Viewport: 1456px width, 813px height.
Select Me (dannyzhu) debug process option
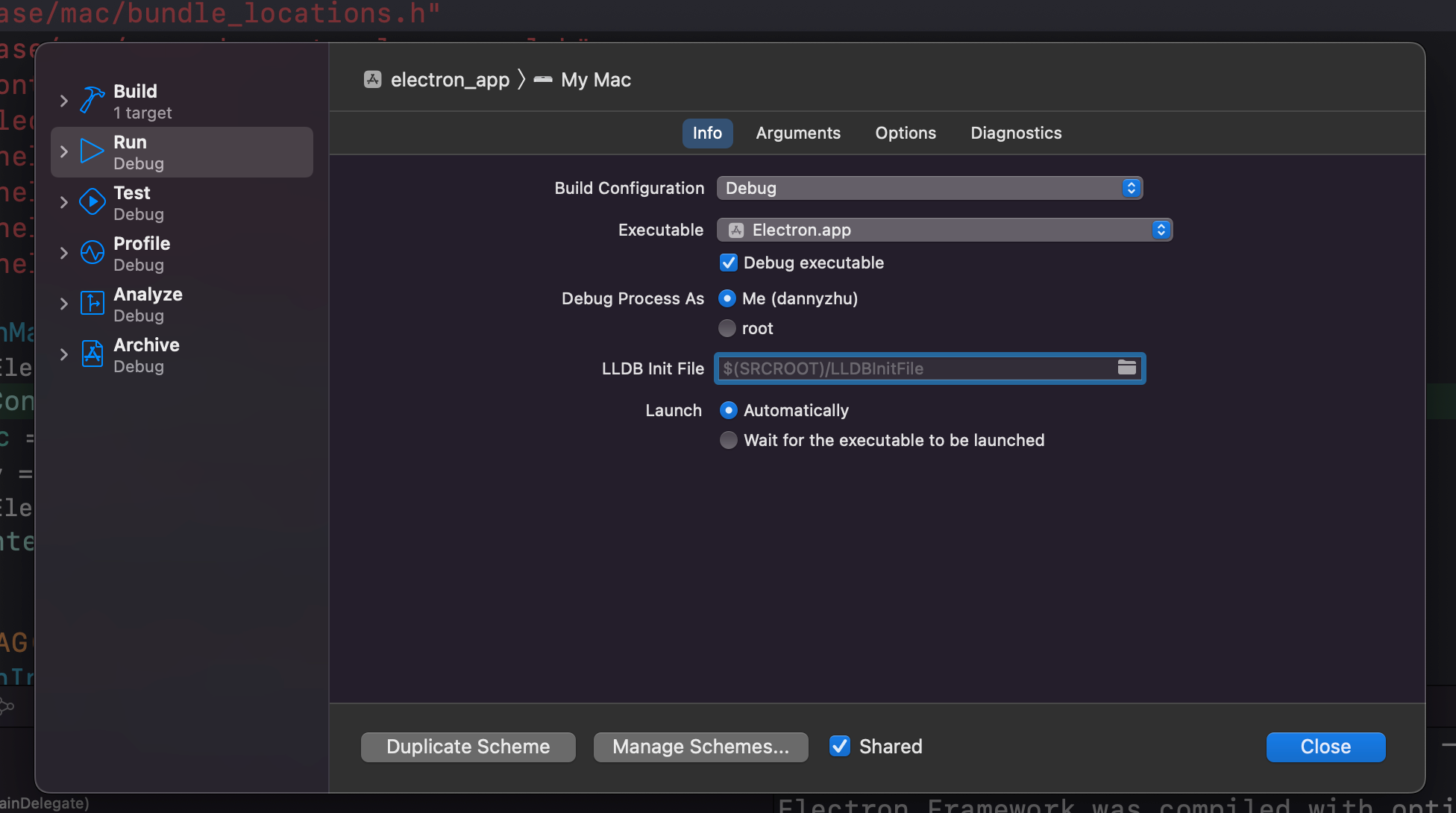[x=727, y=298]
